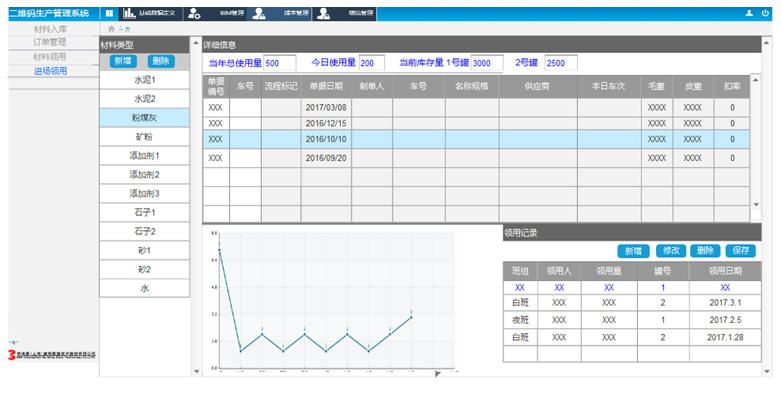
Task: Click the 本日车次 column header
Action: pyautogui.click(x=609, y=86)
